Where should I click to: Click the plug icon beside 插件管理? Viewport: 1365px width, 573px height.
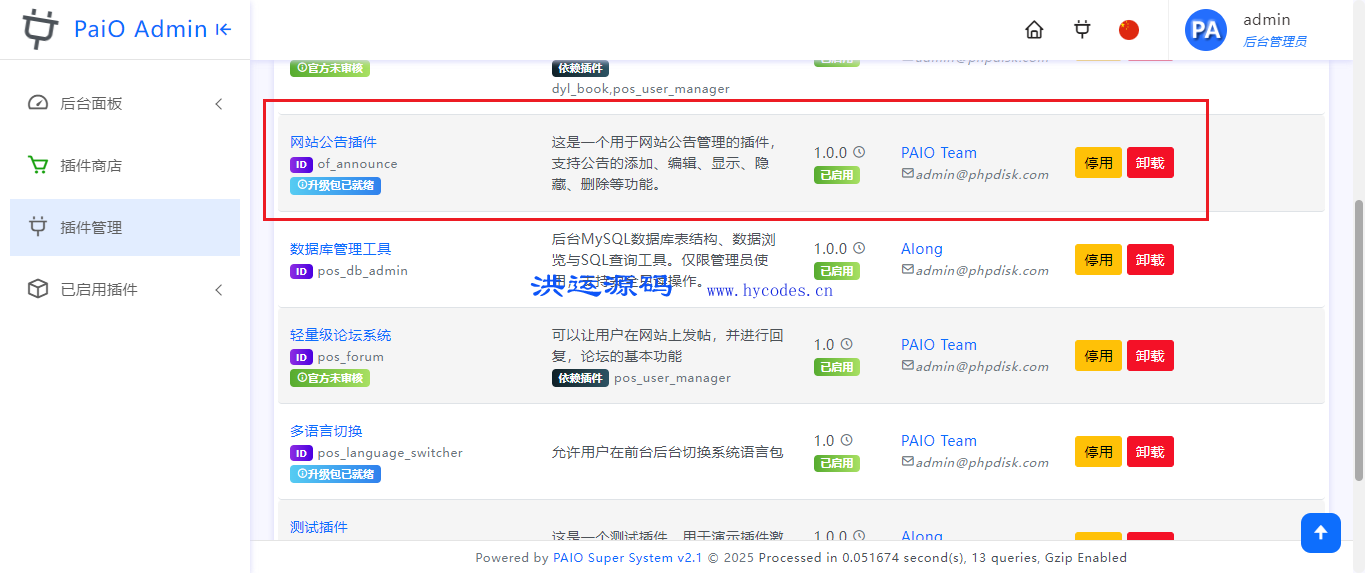tap(38, 227)
